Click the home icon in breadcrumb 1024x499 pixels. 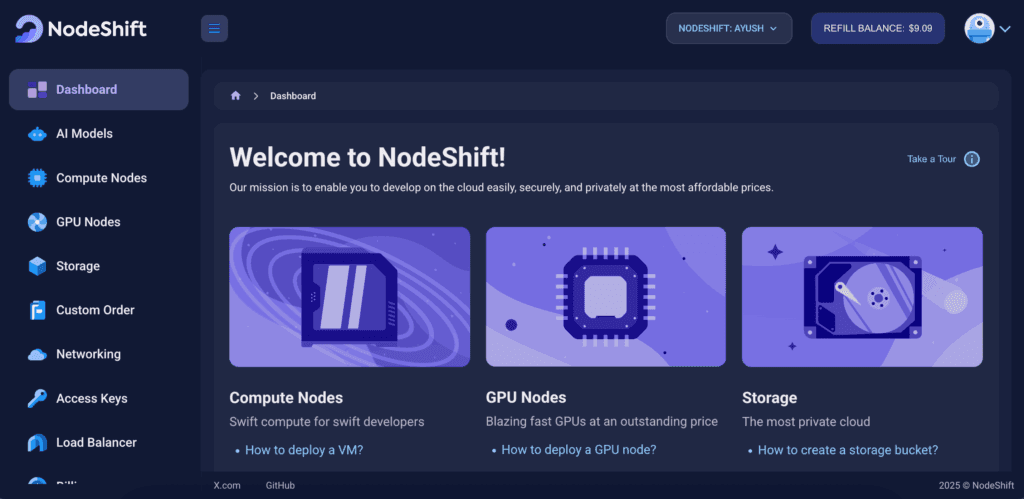[236, 96]
